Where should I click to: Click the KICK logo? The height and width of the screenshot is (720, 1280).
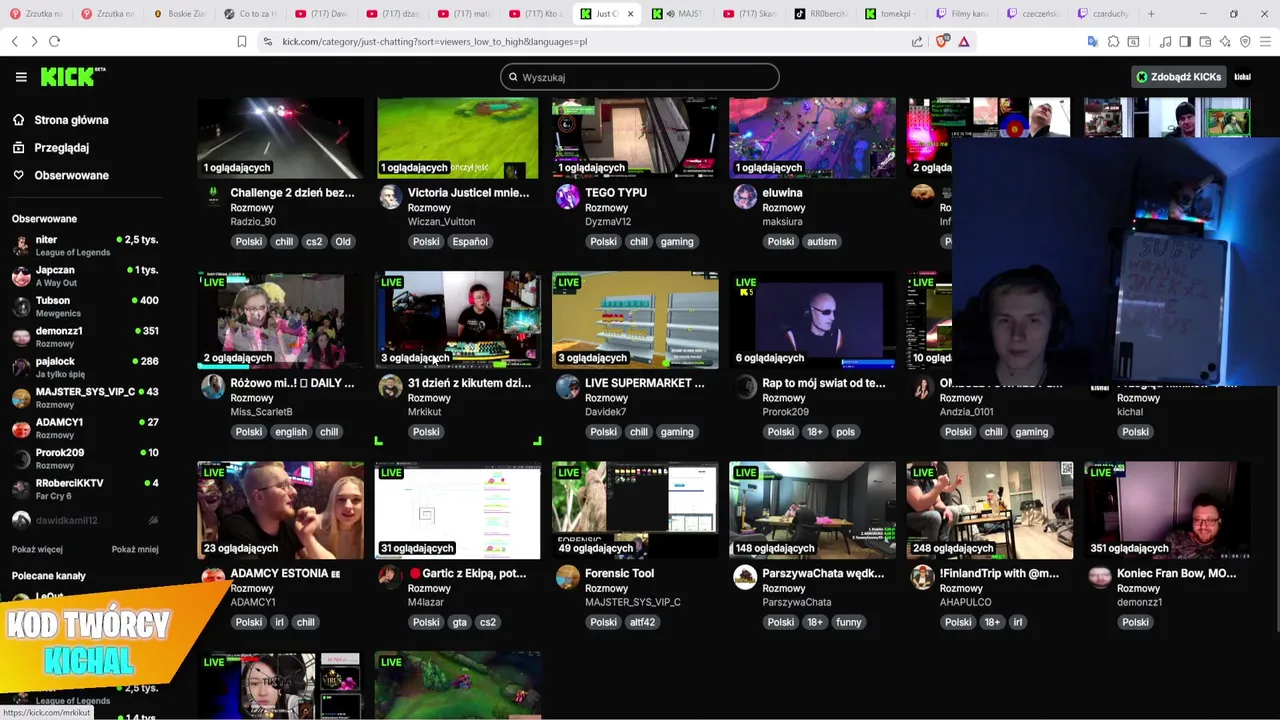pyautogui.click(x=72, y=77)
